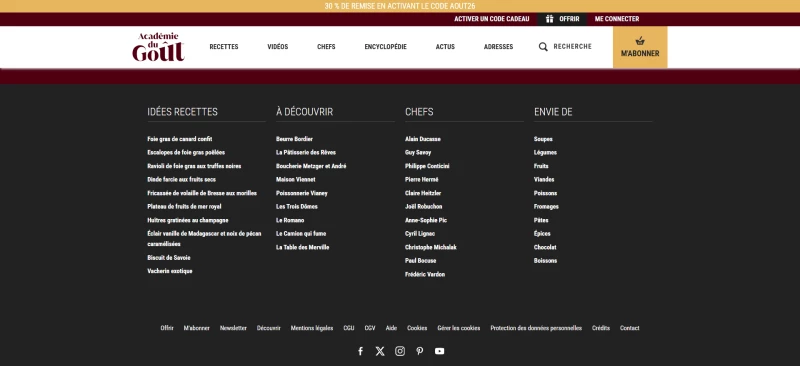800x366 pixels.
Task: Open Les Trois Dômes link
Action: point(296,206)
